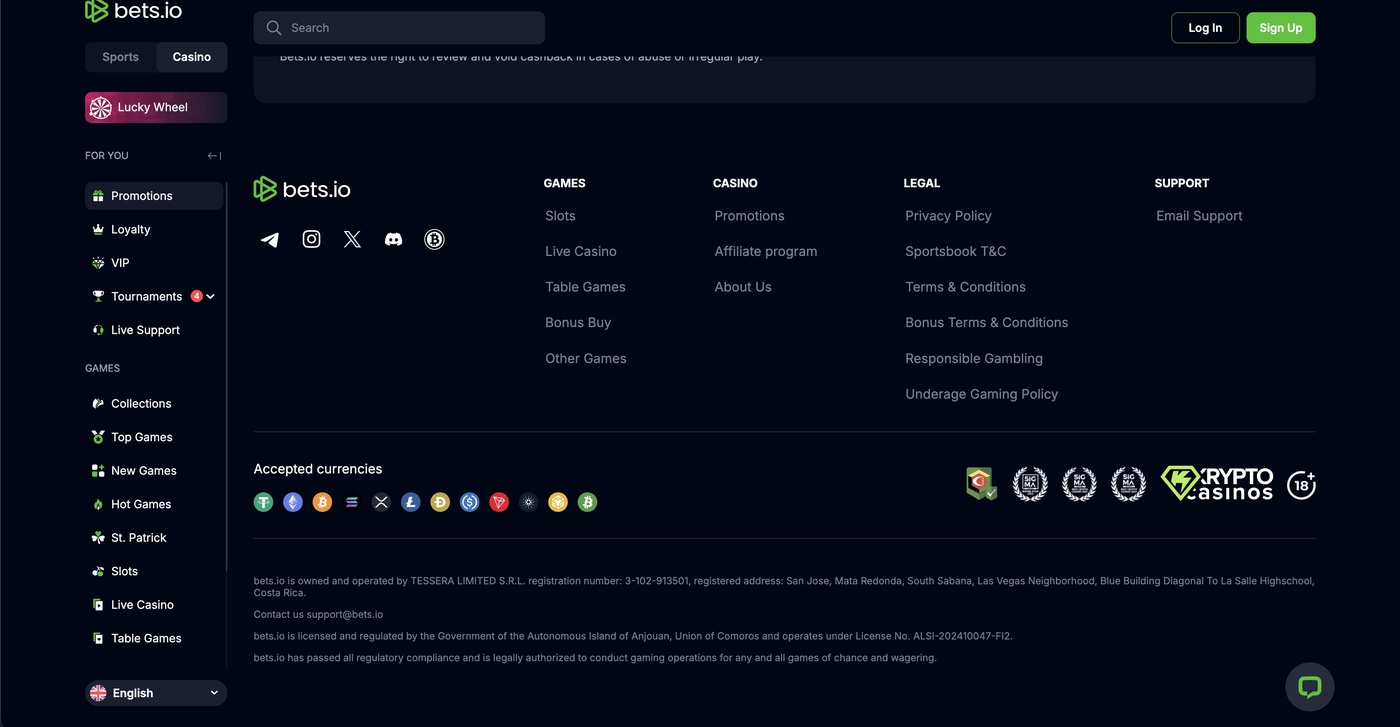Click the Log In button
Viewport: 1400px width, 727px height.
click(x=1205, y=28)
